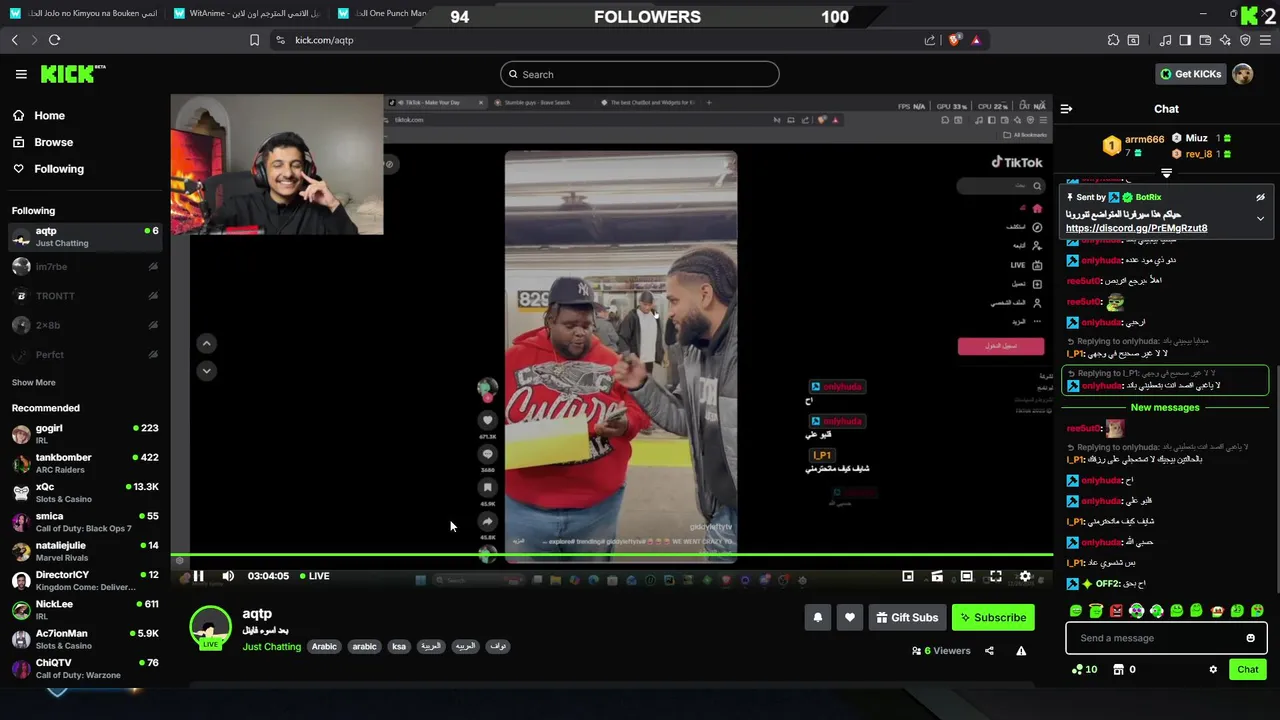1280x720 pixels.
Task: Bookmark this page icon
Action: click(x=254, y=40)
